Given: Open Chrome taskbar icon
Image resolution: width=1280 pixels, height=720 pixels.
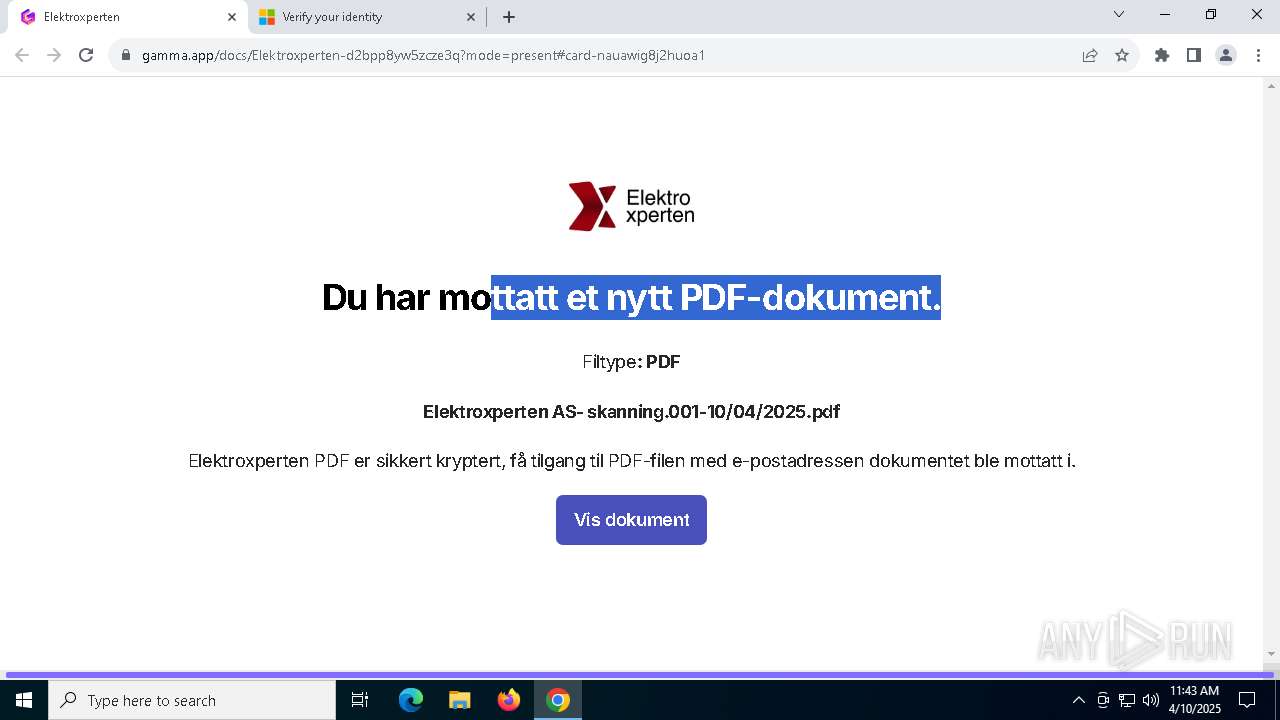Looking at the screenshot, I should (558, 700).
